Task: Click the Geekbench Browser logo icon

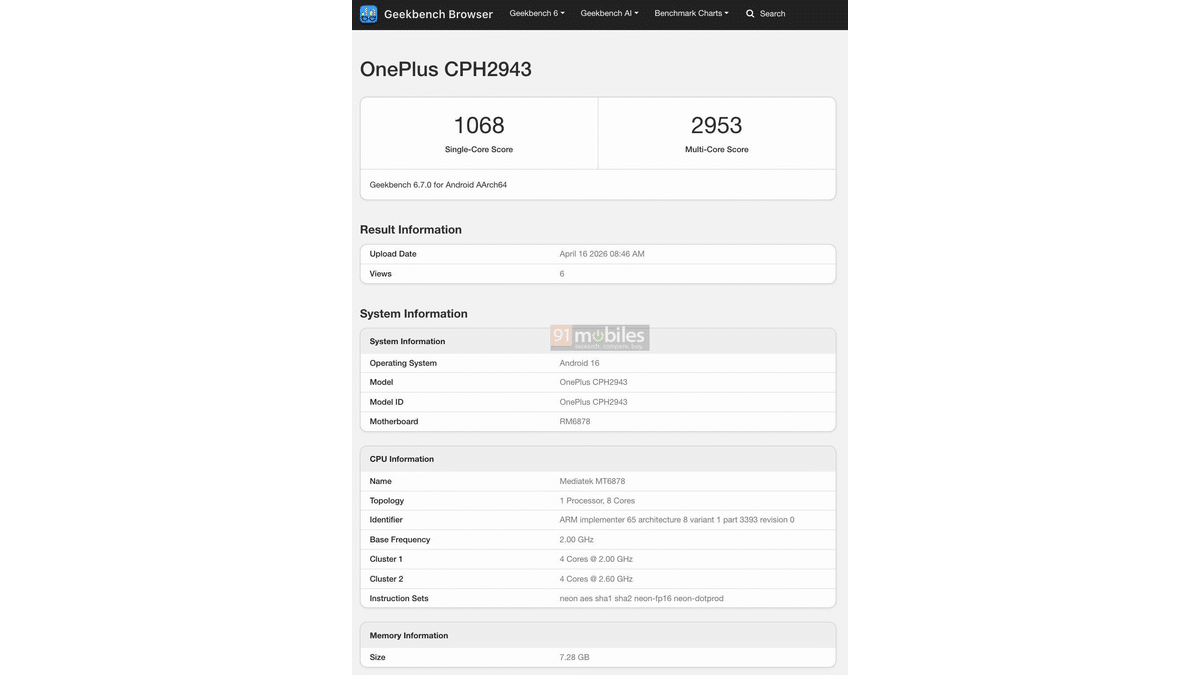Action: click(367, 13)
